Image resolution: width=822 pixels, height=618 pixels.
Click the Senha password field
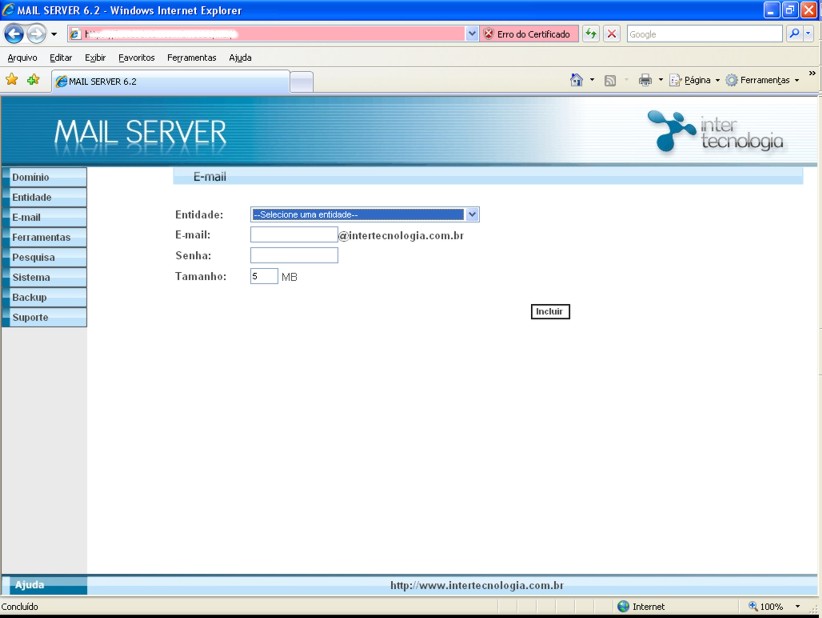pos(294,255)
